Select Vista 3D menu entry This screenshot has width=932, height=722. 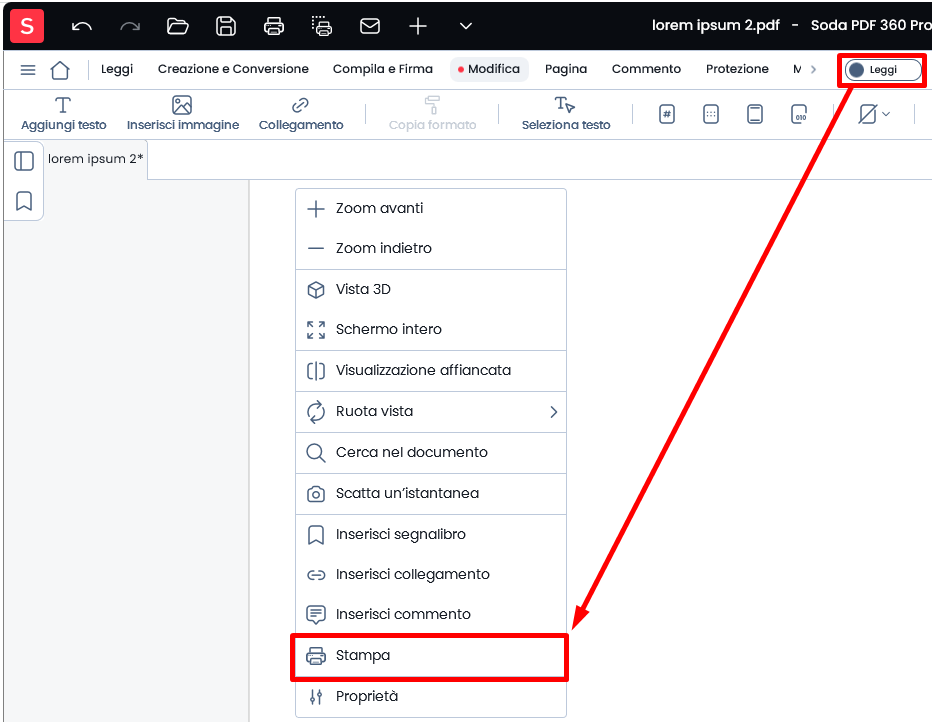click(x=431, y=289)
